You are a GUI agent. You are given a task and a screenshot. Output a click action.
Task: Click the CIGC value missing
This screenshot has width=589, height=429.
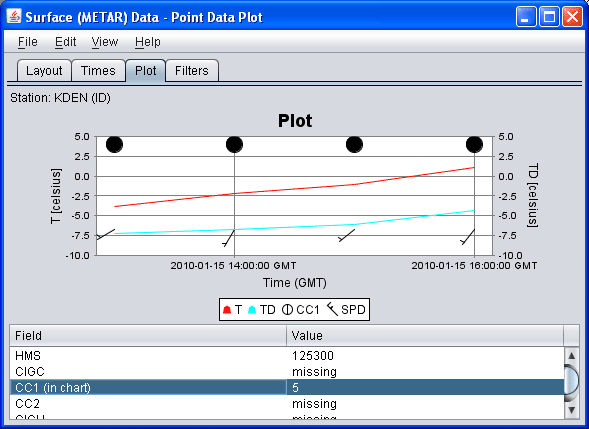pyautogui.click(x=314, y=372)
